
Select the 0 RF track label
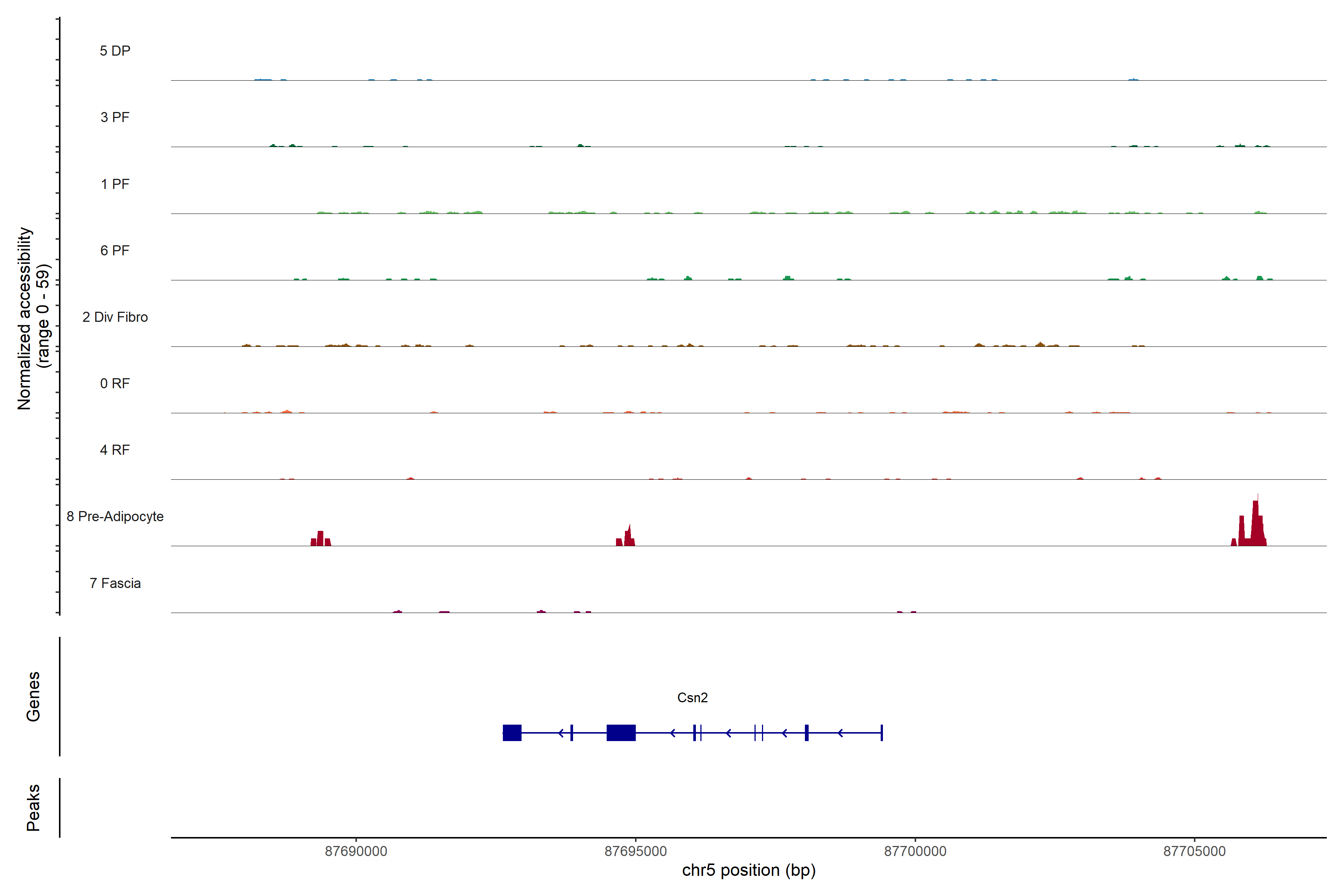tap(115, 383)
